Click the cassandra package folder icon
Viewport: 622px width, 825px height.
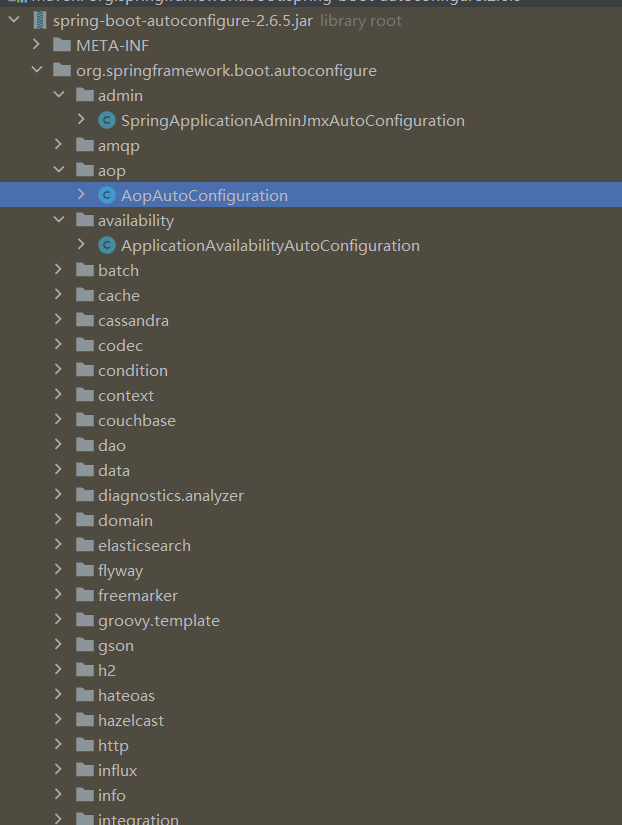click(84, 321)
